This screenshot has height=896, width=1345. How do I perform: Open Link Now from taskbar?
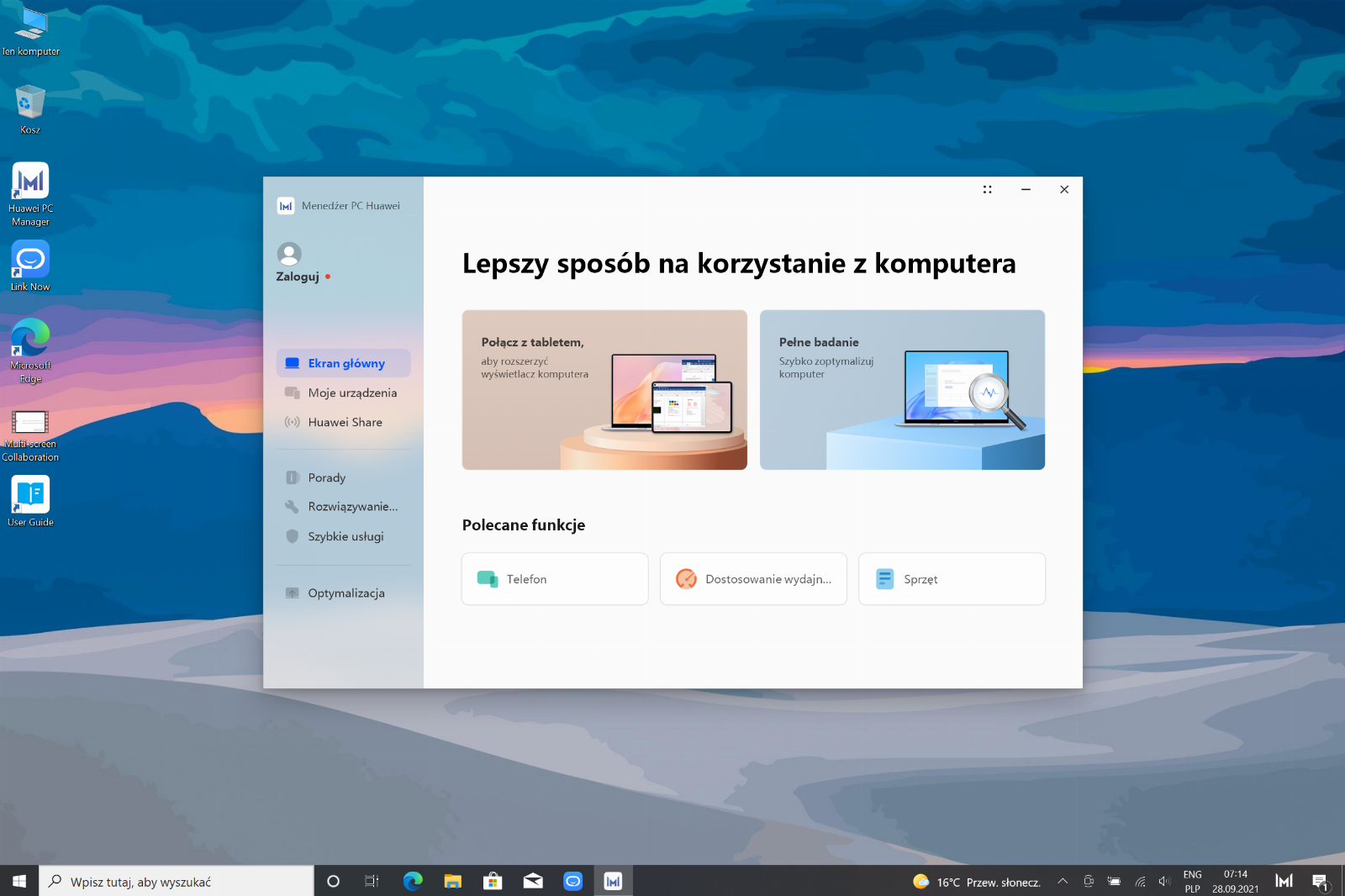click(573, 881)
